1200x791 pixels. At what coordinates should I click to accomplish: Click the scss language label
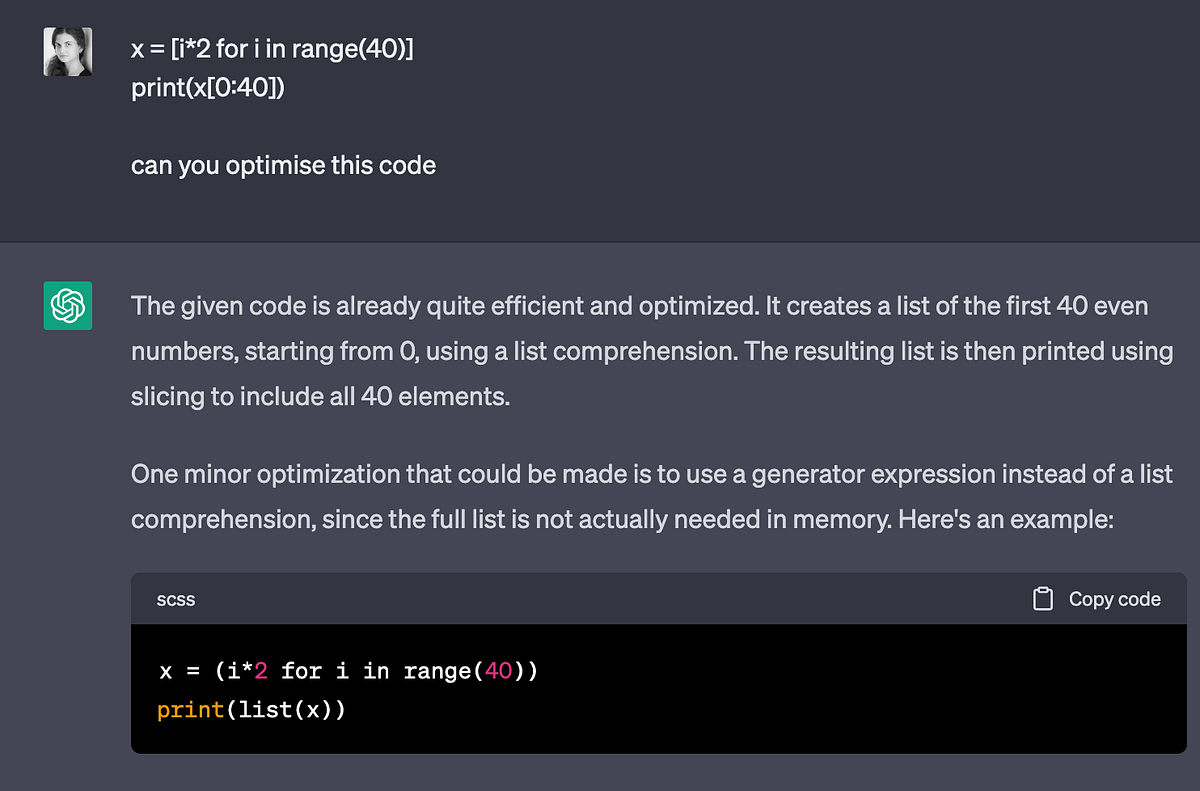click(x=176, y=598)
